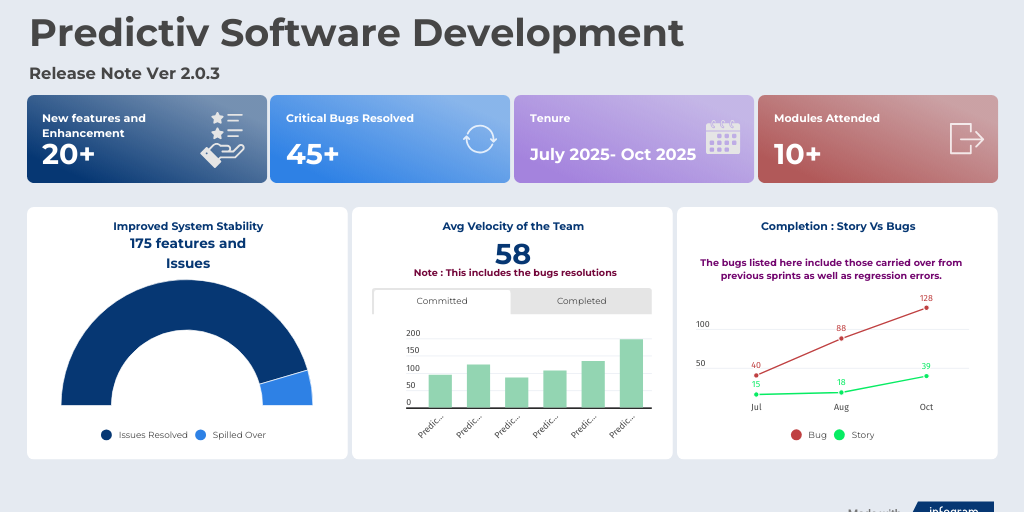The width and height of the screenshot is (1024, 512).
Task: Click the Improved System Stability heading
Action: 188,227
